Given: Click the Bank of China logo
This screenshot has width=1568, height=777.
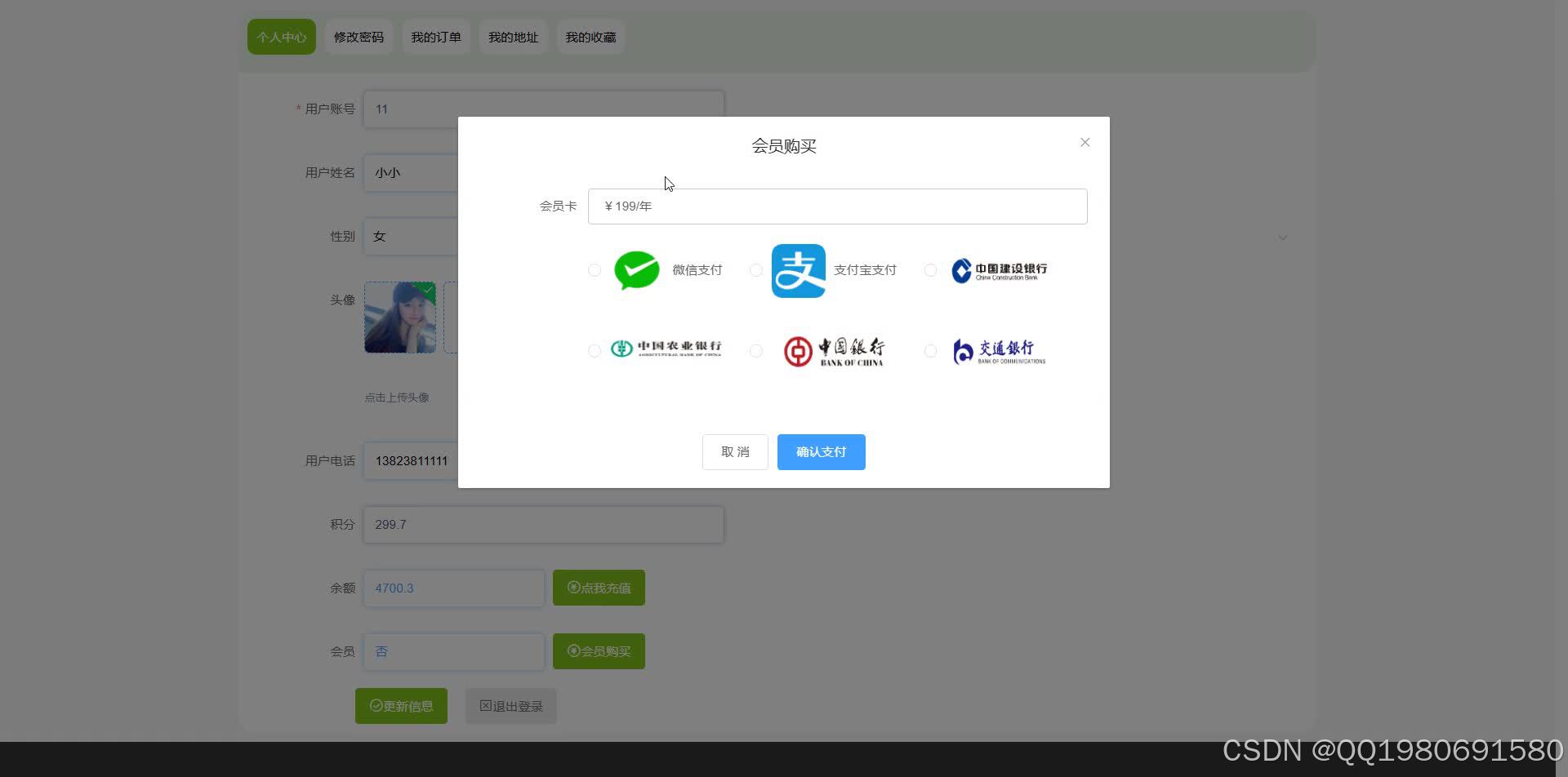Looking at the screenshot, I should pos(834,350).
